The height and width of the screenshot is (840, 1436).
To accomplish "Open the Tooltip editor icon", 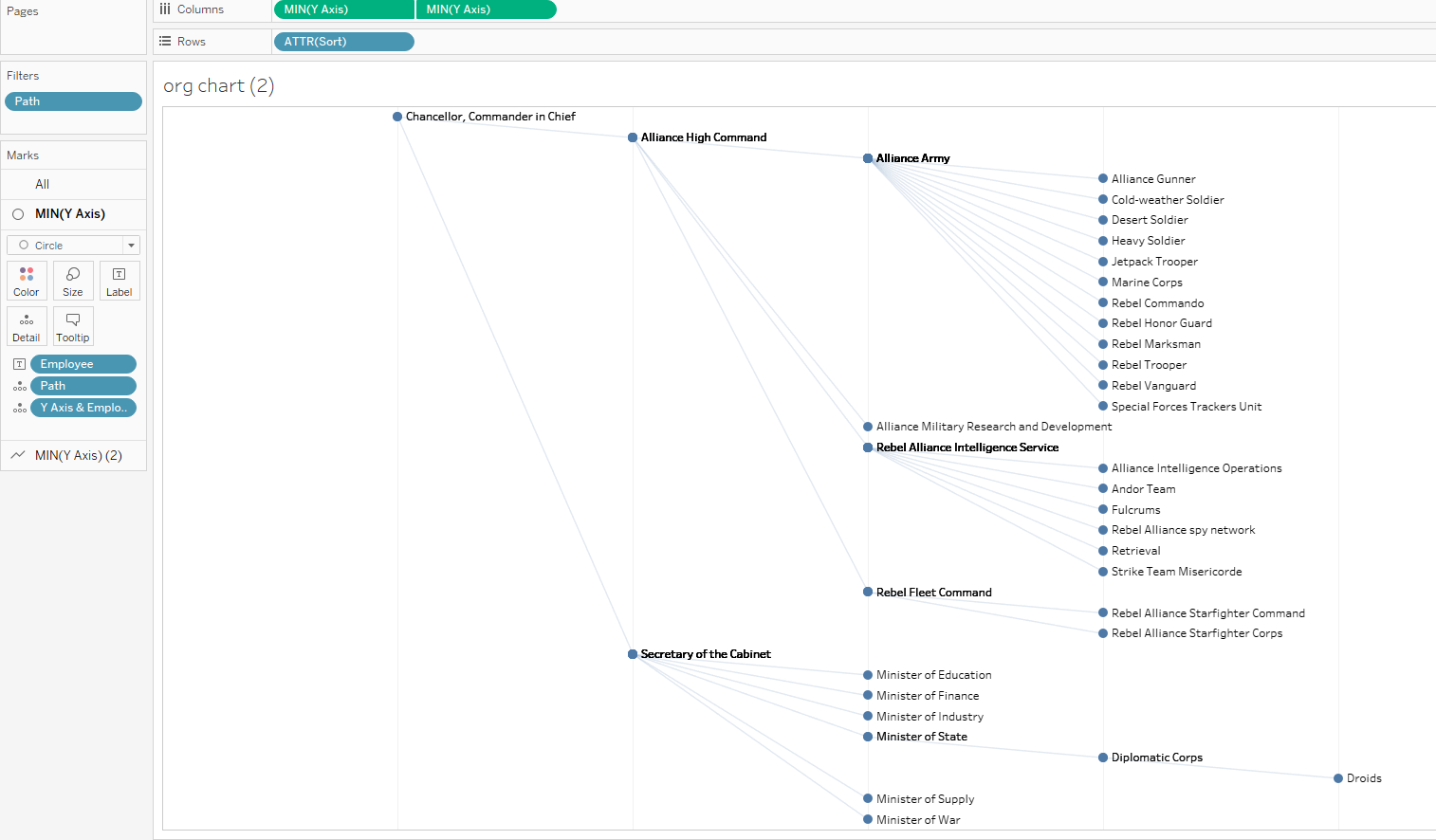I will pyautogui.click(x=73, y=326).
